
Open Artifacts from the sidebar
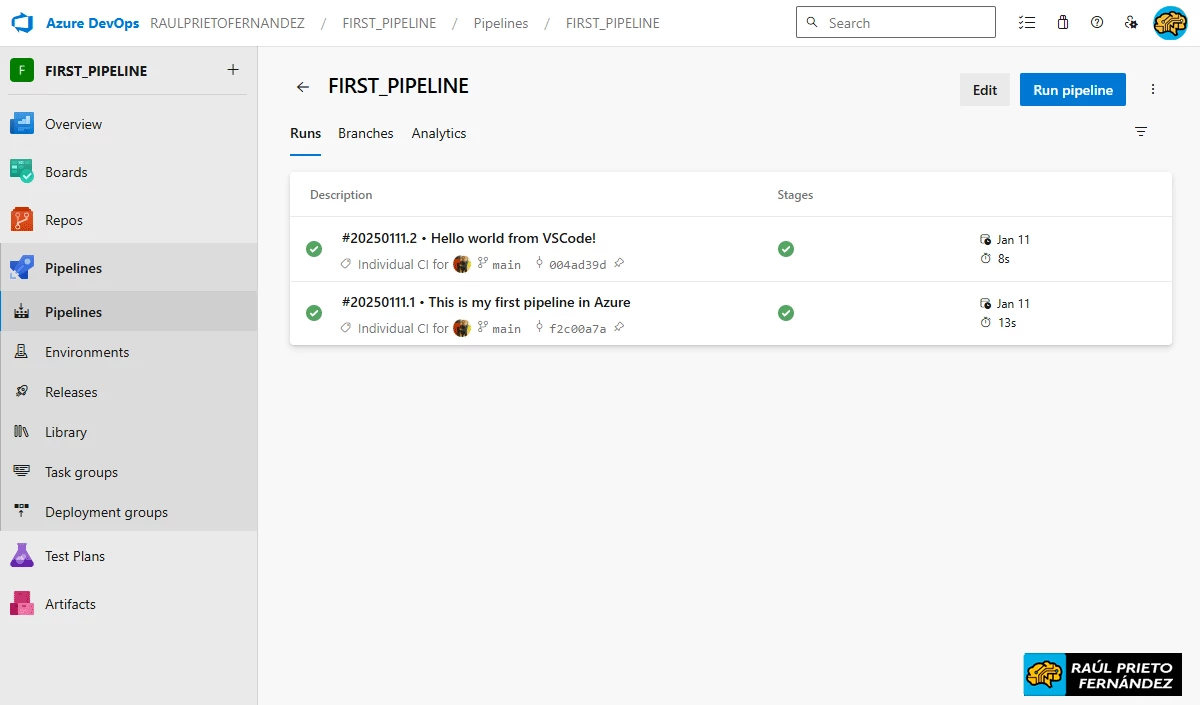pyautogui.click(x=70, y=603)
